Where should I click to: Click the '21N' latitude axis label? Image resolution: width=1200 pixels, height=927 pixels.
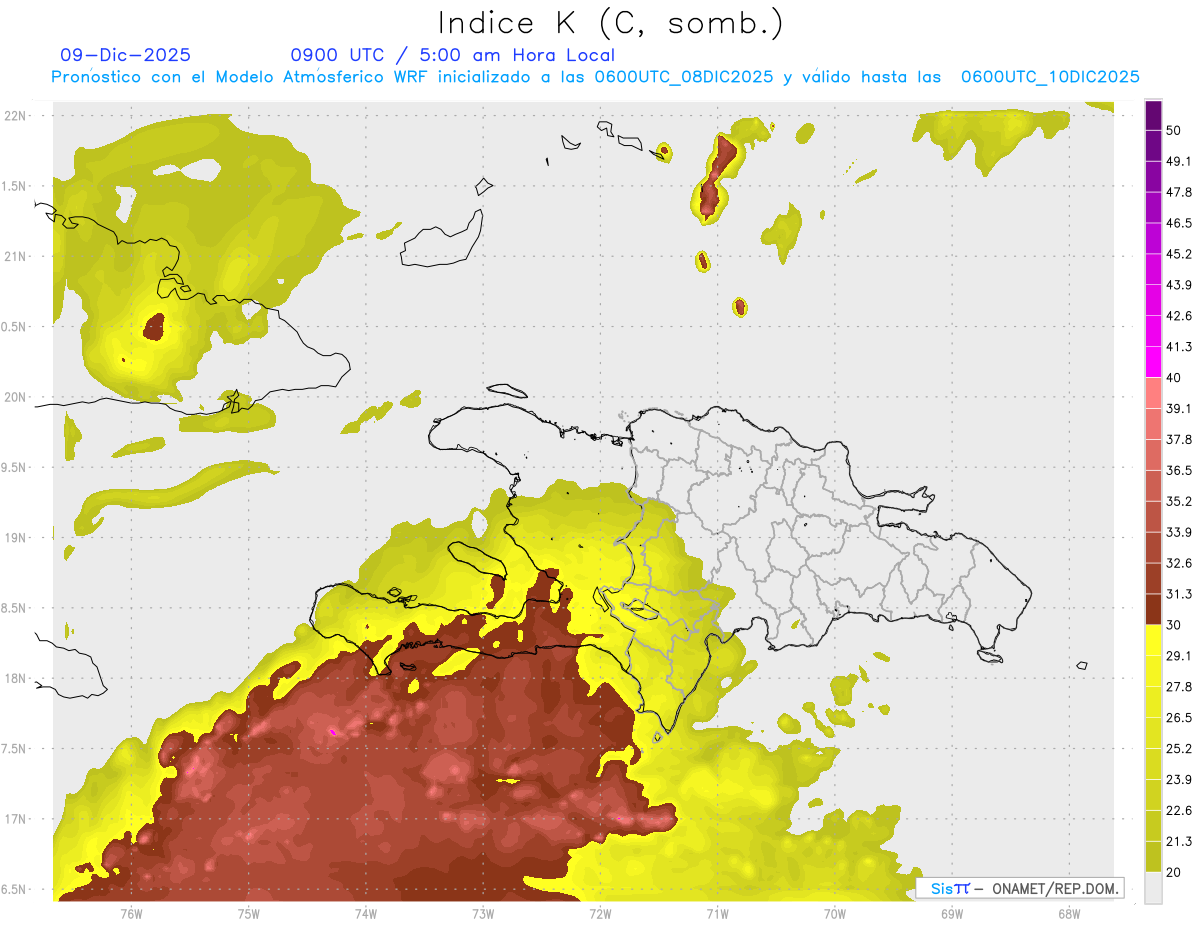(16, 256)
